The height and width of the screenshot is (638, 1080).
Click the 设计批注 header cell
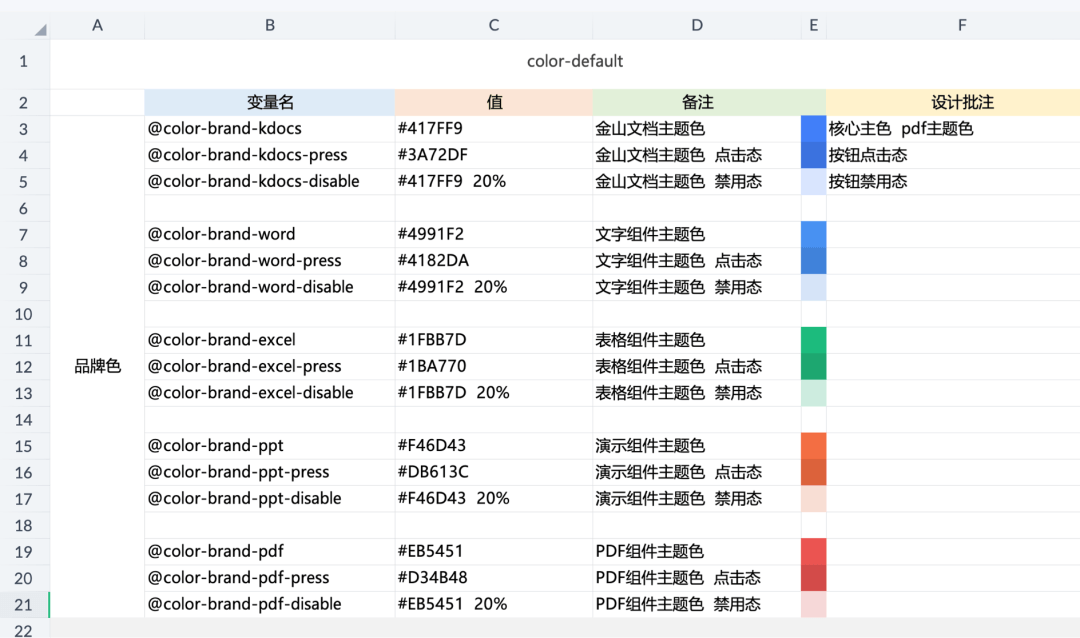point(962,102)
